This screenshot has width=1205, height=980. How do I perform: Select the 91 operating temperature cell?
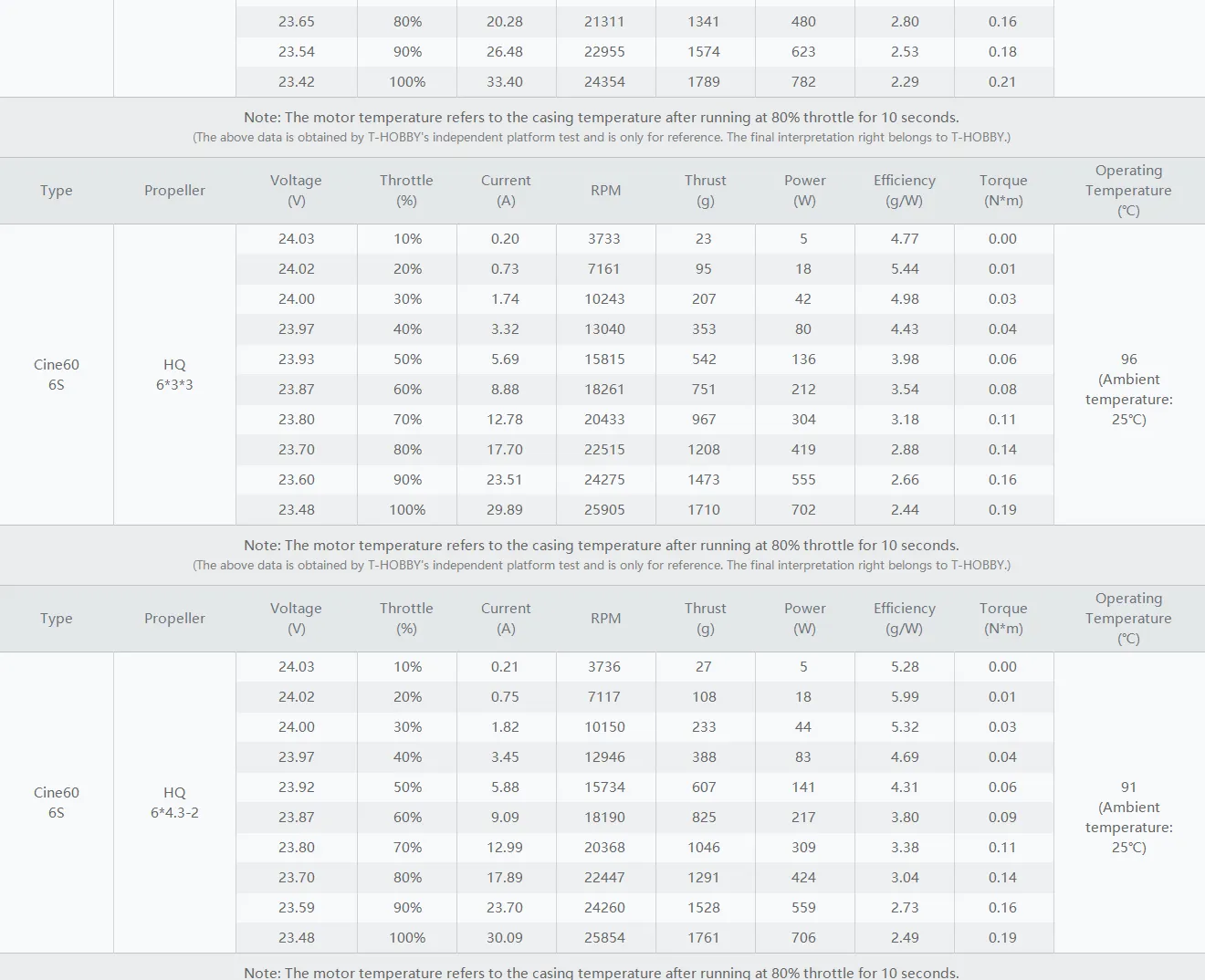tap(1128, 817)
